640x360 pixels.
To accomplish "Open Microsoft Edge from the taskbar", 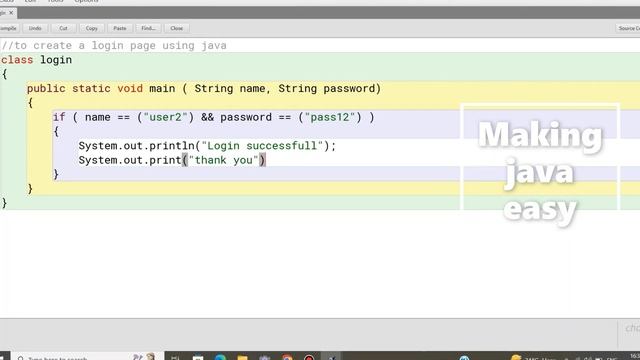I will click(220, 358).
